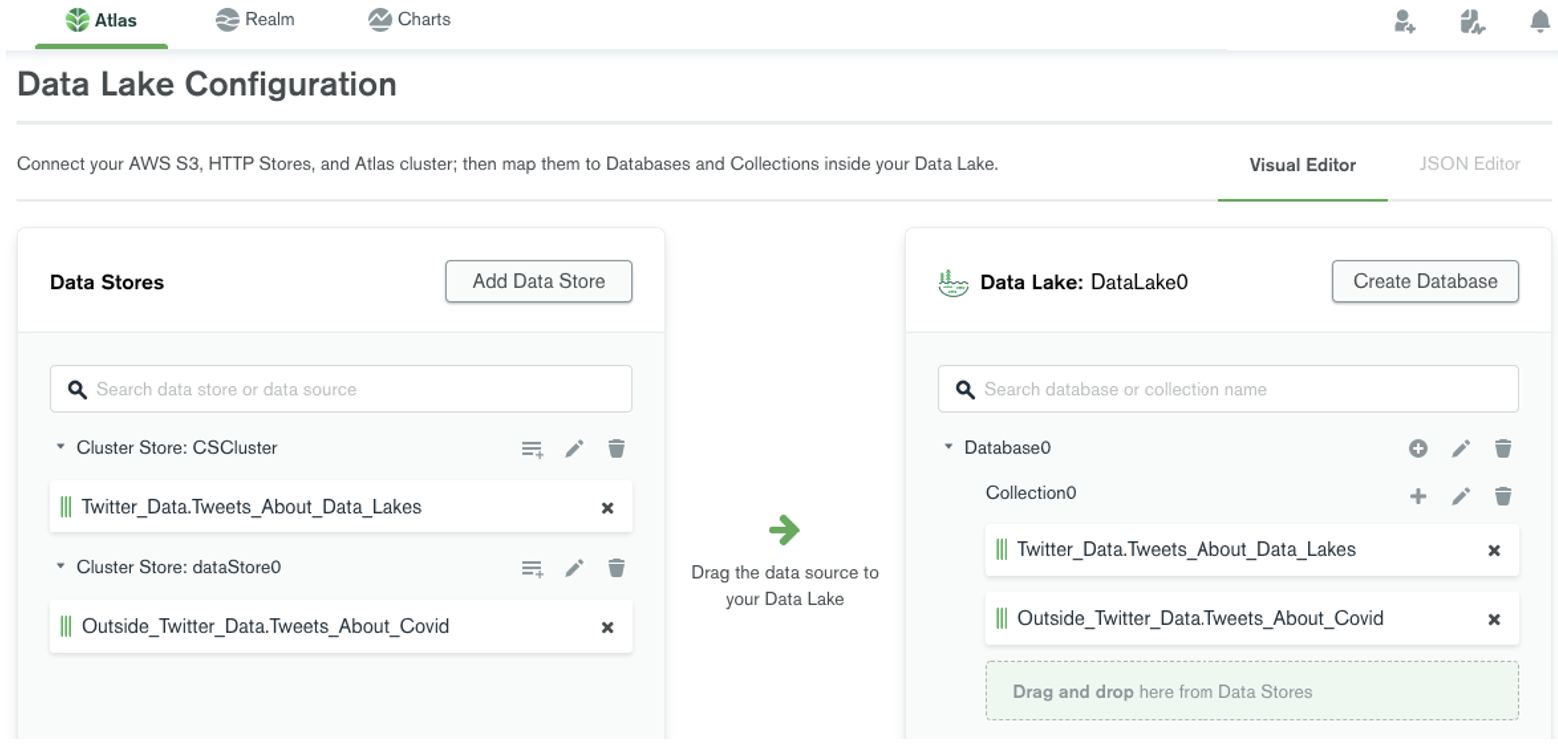The image size is (1558, 750).
Task: Select Outside_Twitter_Data.Tweets_About_Covid in Data Stores
Action: pyautogui.click(x=341, y=627)
